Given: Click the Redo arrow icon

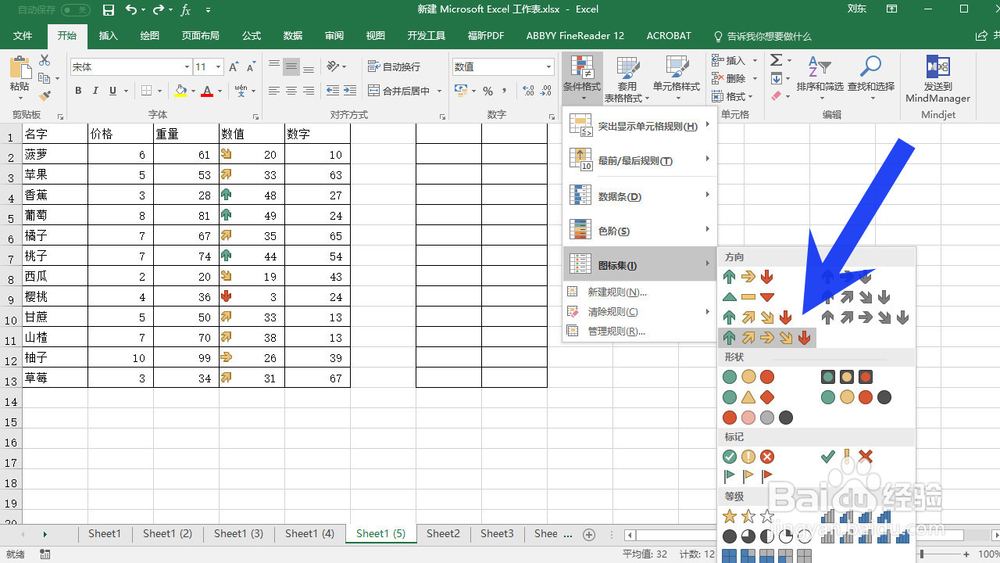Looking at the screenshot, I should [158, 10].
